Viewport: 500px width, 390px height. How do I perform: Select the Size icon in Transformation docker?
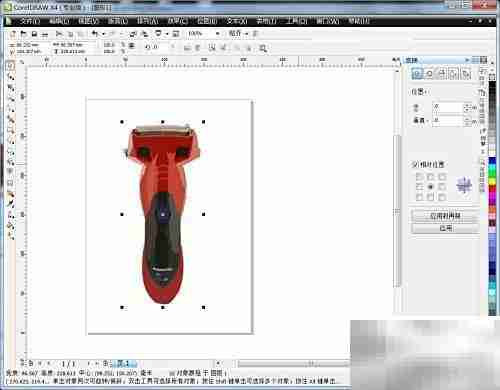click(x=454, y=74)
